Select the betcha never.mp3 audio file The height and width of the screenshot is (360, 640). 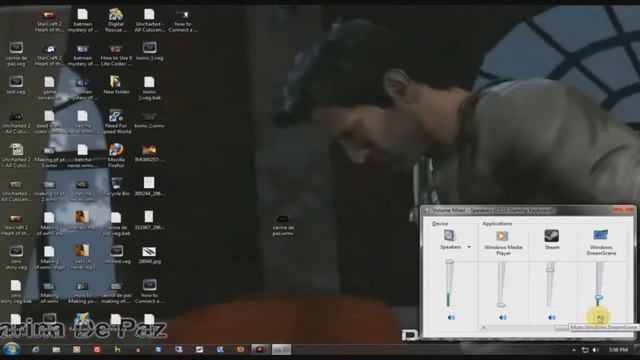[82, 257]
